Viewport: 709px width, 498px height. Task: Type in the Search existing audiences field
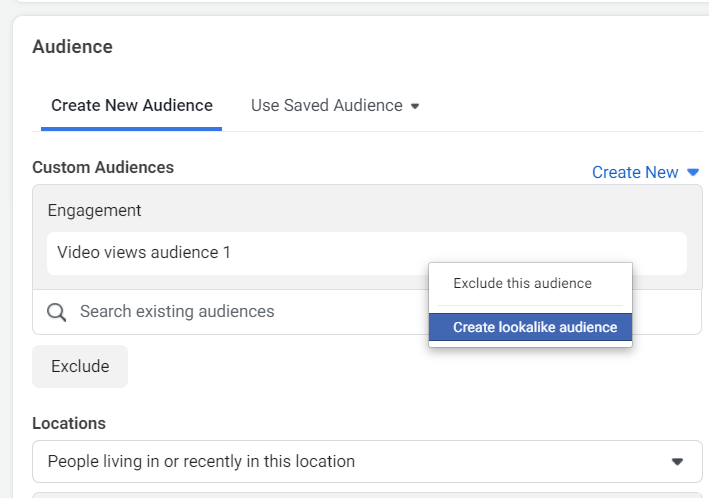coord(240,312)
